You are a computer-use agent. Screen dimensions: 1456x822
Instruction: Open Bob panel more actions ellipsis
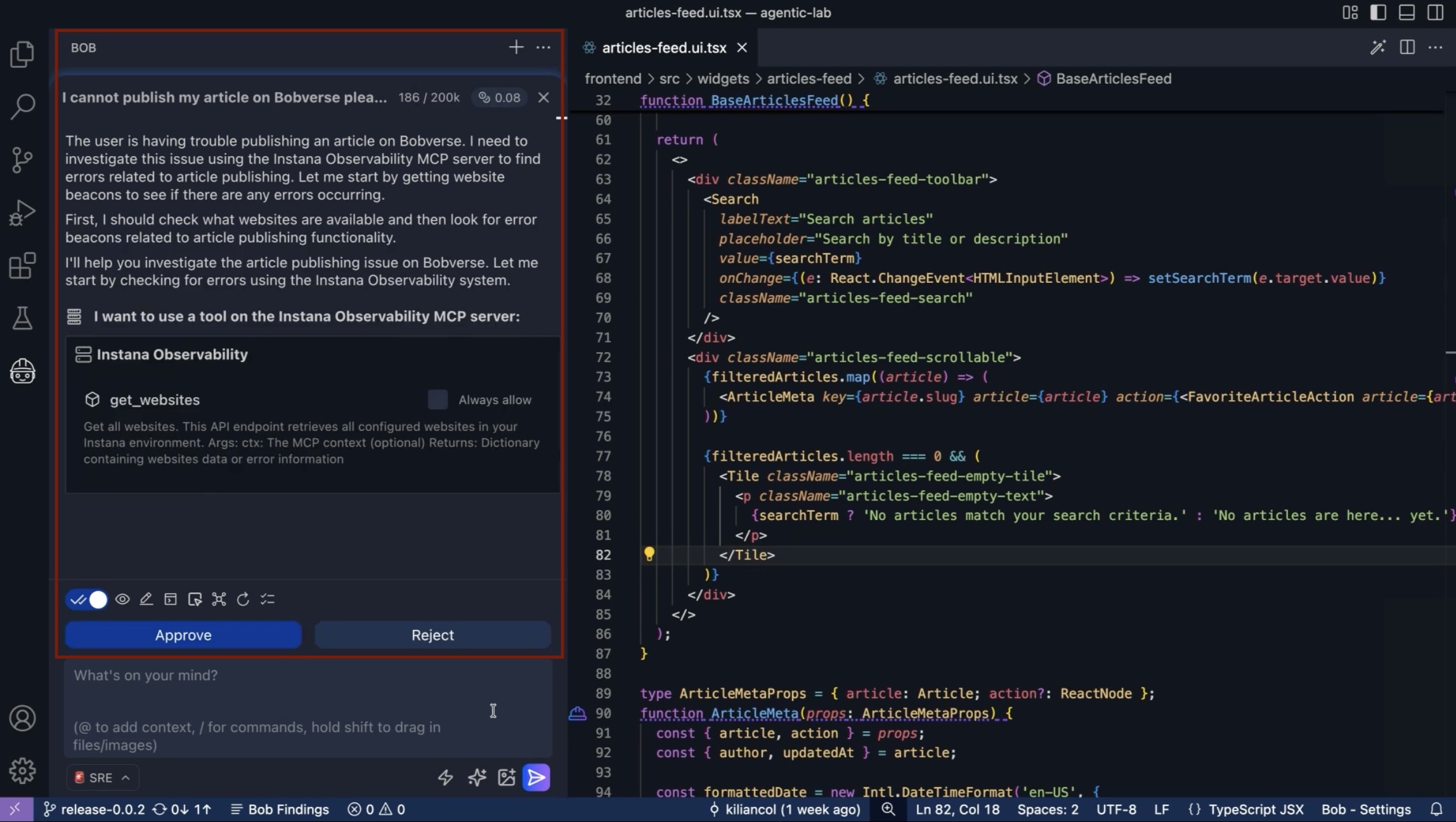543,48
